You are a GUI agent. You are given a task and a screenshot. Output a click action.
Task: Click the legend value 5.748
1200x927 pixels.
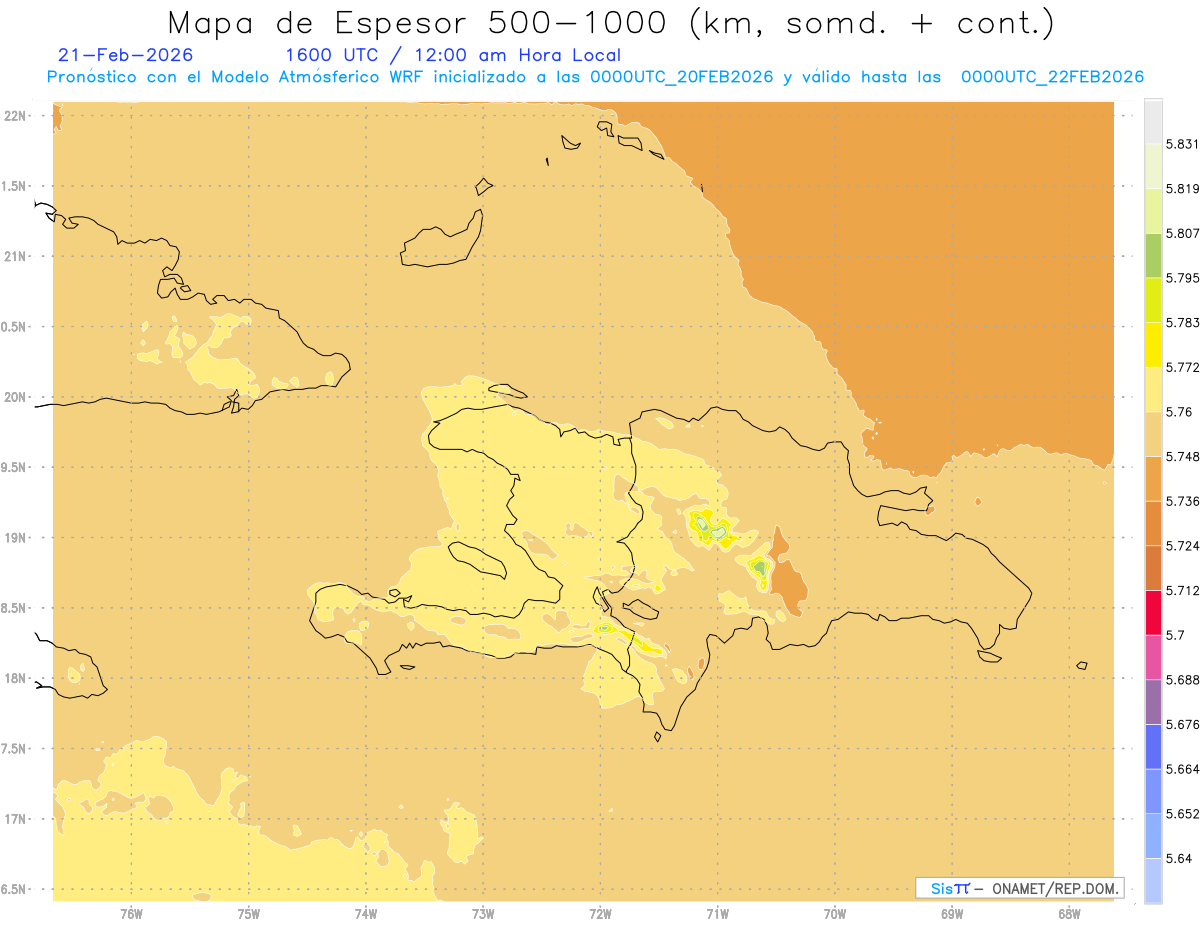(1182, 456)
